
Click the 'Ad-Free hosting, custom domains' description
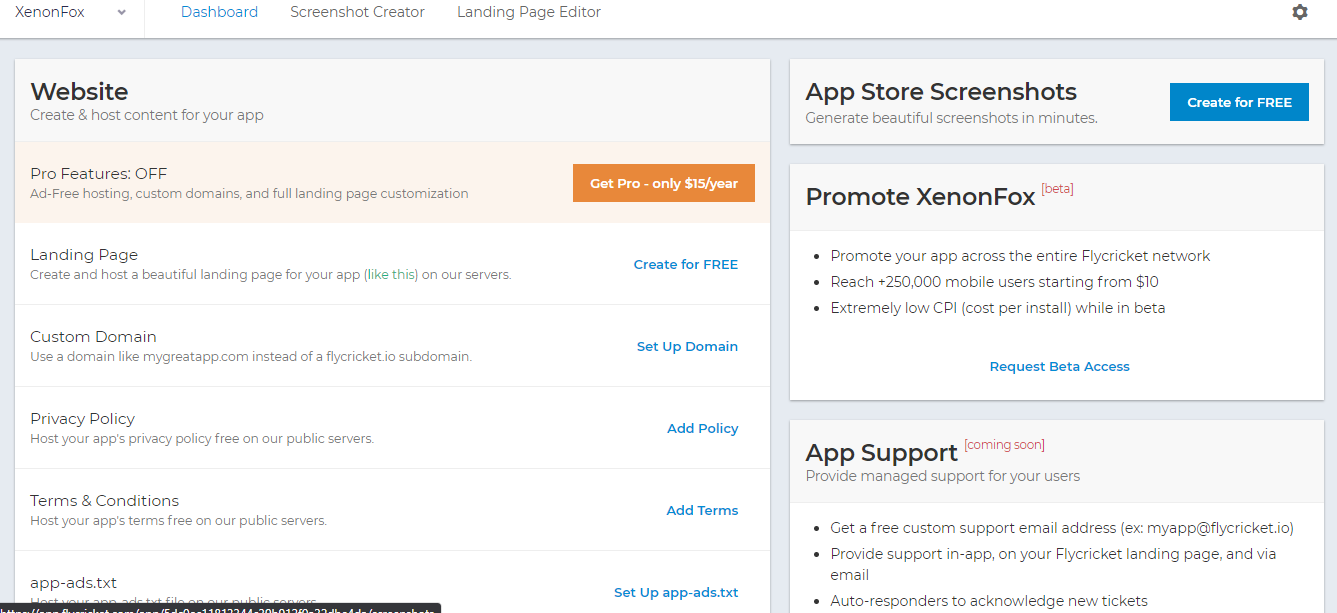coord(249,194)
